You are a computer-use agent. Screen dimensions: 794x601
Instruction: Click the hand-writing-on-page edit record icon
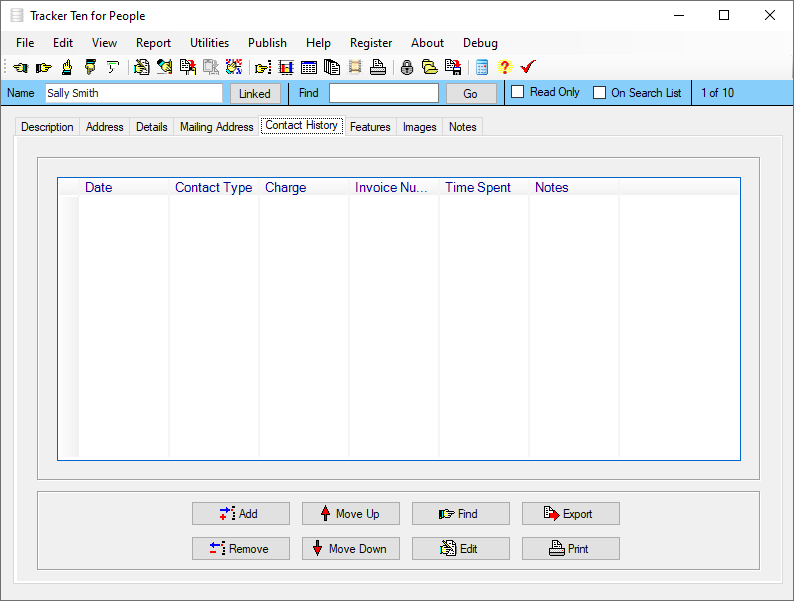coord(142,67)
